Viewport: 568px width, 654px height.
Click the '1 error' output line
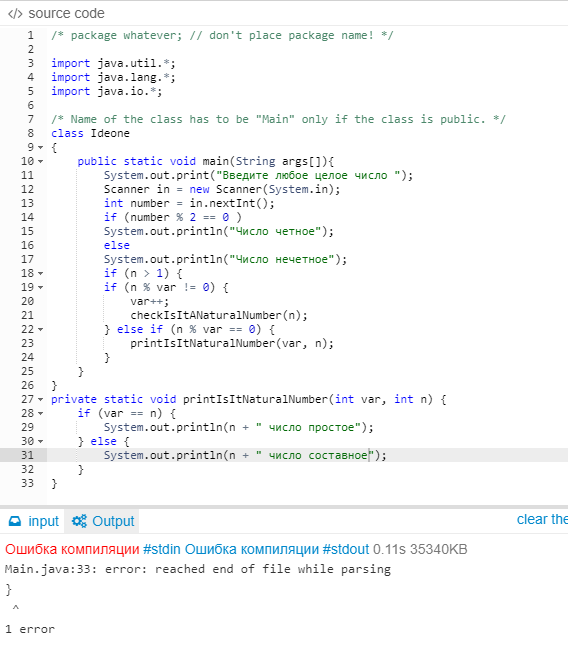click(30, 629)
